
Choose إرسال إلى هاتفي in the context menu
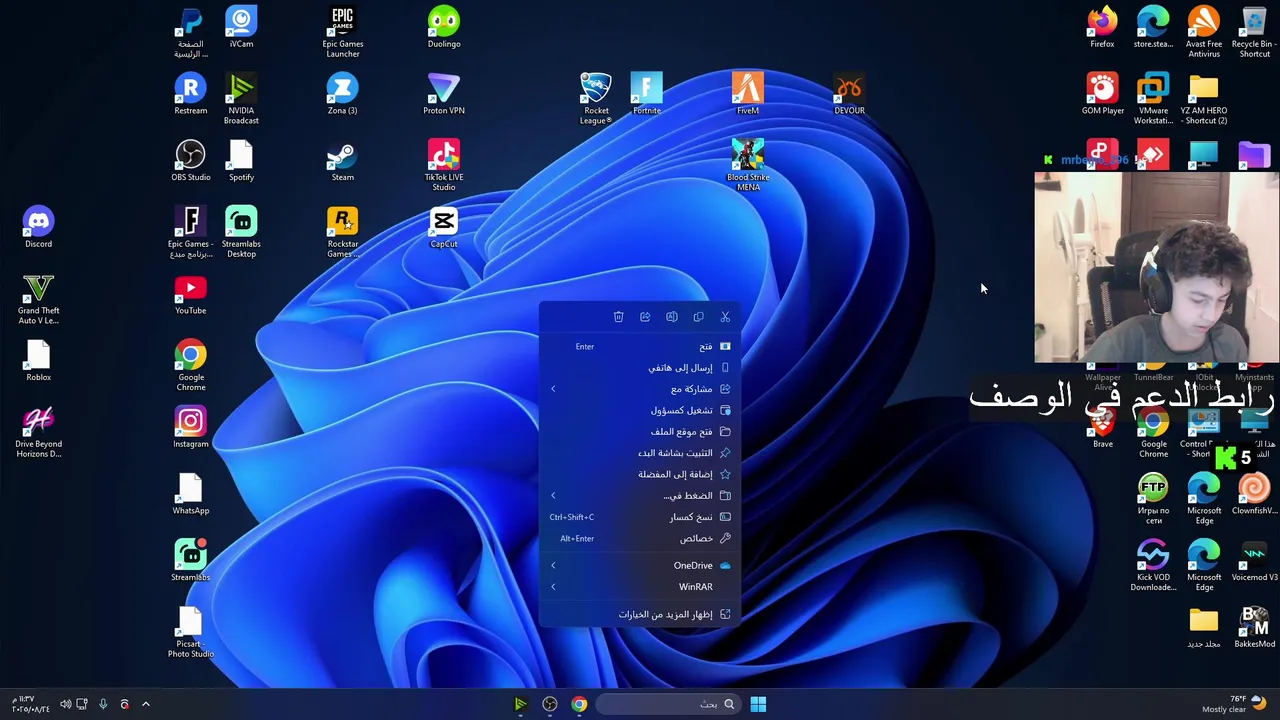[640, 368]
